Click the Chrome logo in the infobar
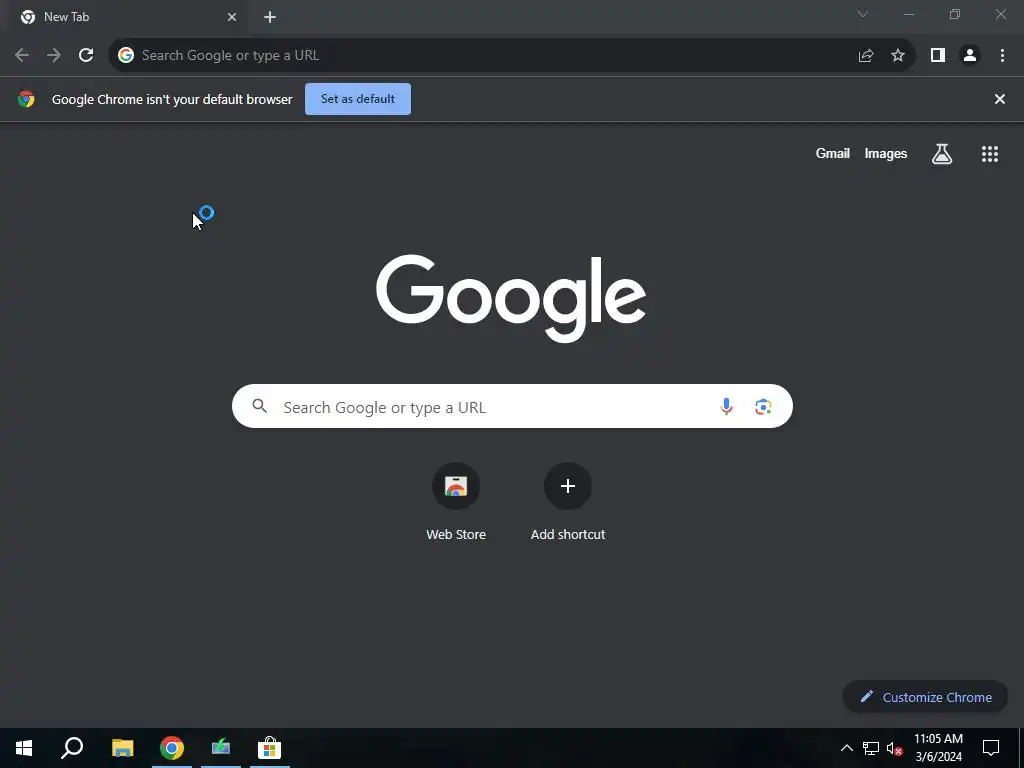 [26, 99]
